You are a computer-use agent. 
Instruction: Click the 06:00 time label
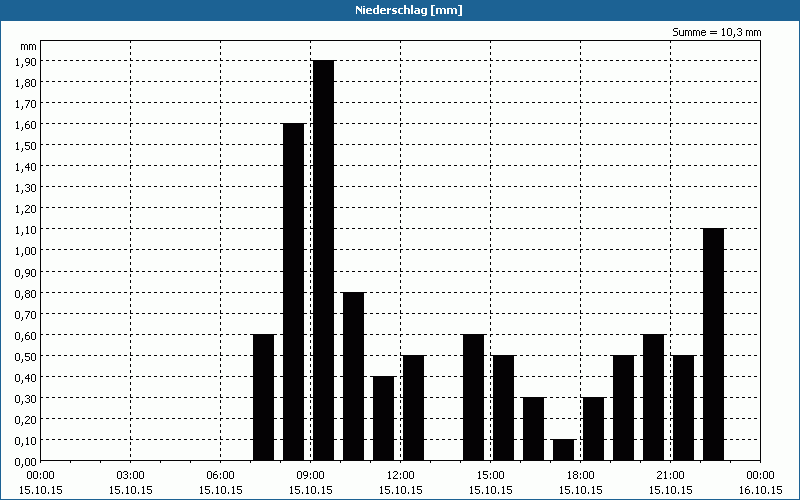coord(220,476)
